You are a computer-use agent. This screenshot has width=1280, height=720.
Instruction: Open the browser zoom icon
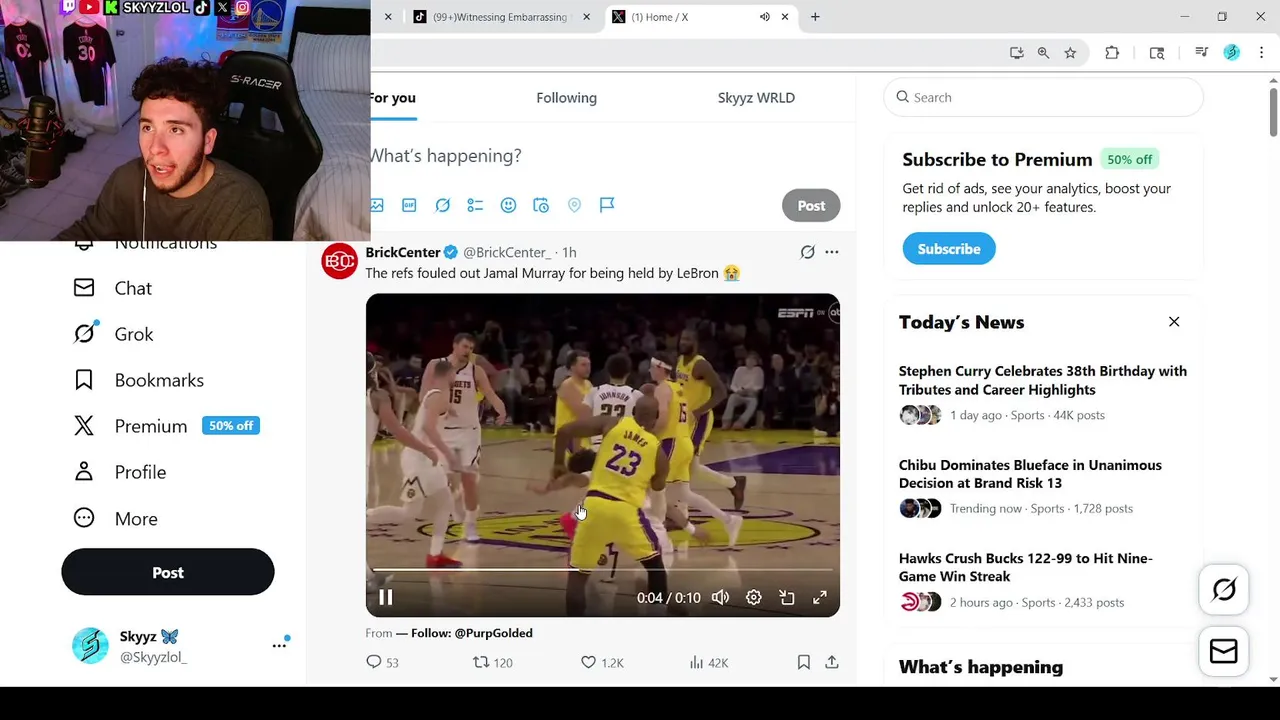1043,53
